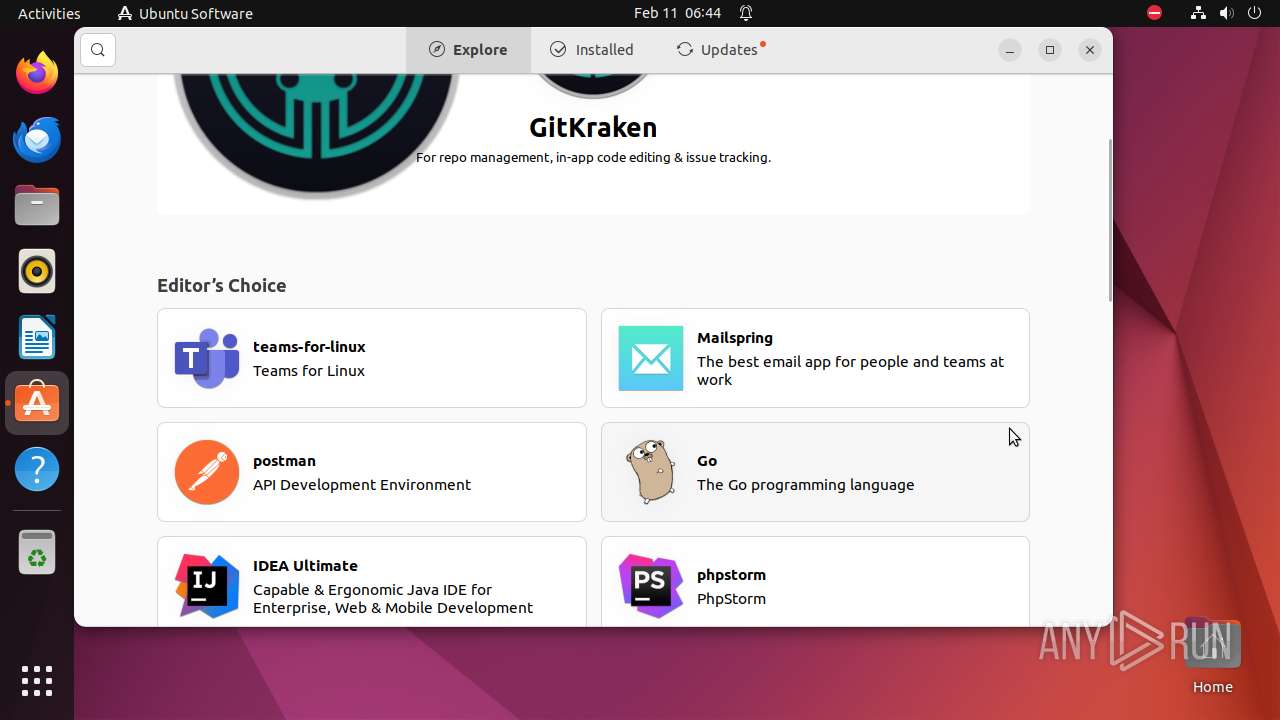This screenshot has width=1280, height=720.
Task: Open LibreOffice Writer from the dock
Action: pyautogui.click(x=37, y=337)
